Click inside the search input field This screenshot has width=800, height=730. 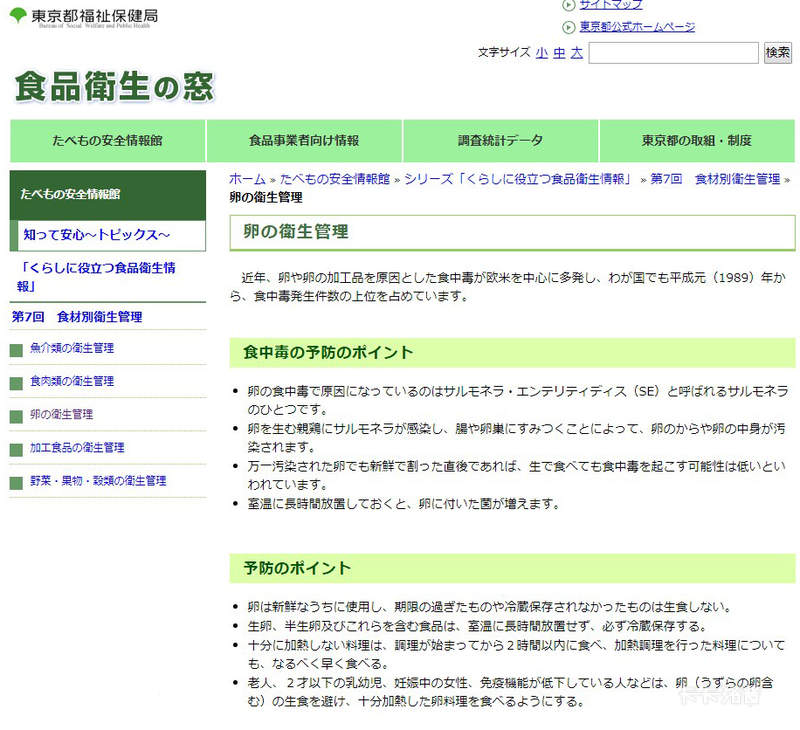click(x=675, y=52)
